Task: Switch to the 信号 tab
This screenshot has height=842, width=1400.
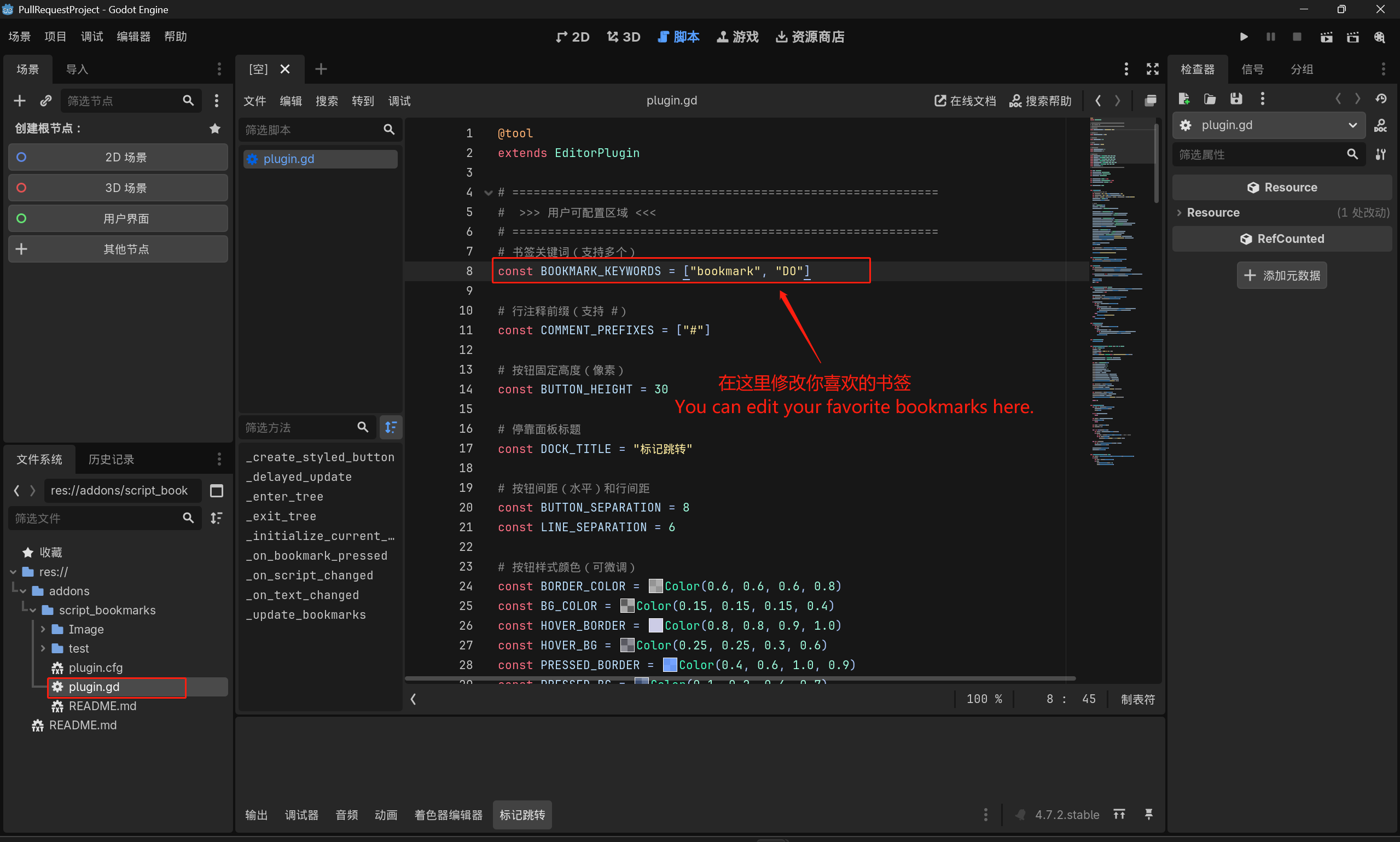Action: point(1252,69)
